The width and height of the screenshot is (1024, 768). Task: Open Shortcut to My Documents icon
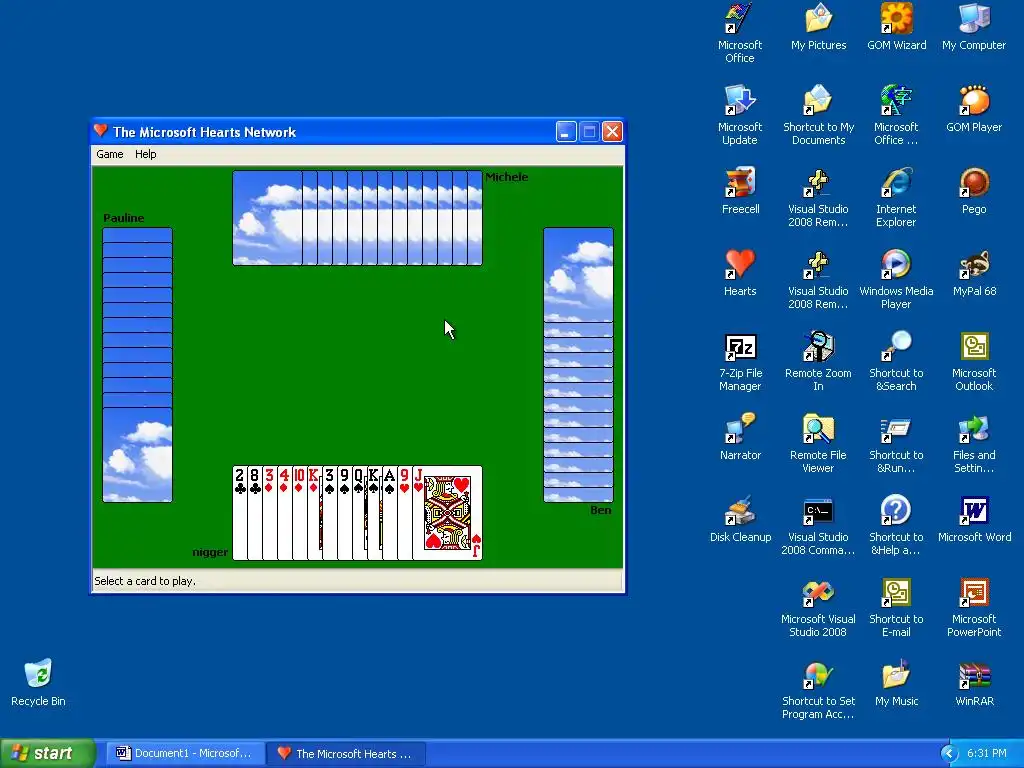(818, 116)
